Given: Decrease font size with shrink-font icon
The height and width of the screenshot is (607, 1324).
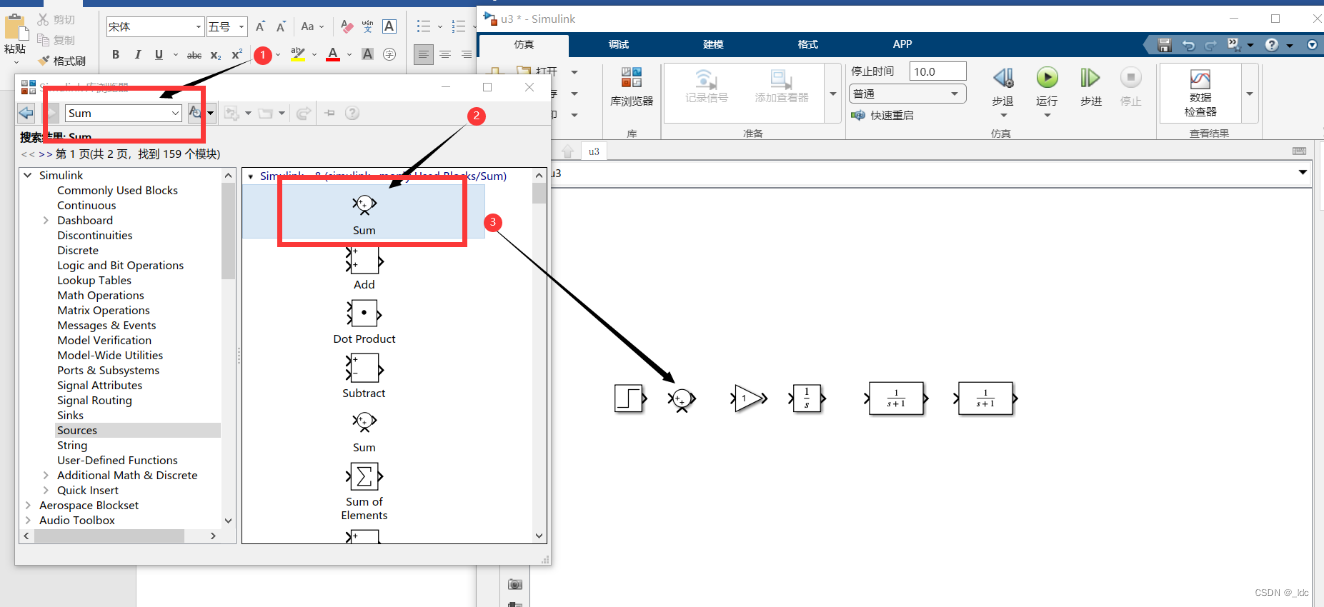Looking at the screenshot, I should pos(280,27).
